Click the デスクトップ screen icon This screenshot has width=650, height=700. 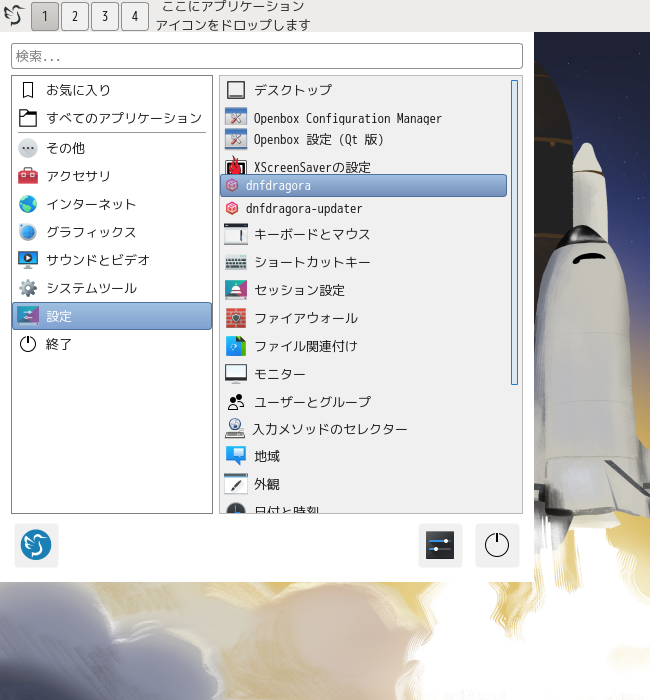click(236, 90)
